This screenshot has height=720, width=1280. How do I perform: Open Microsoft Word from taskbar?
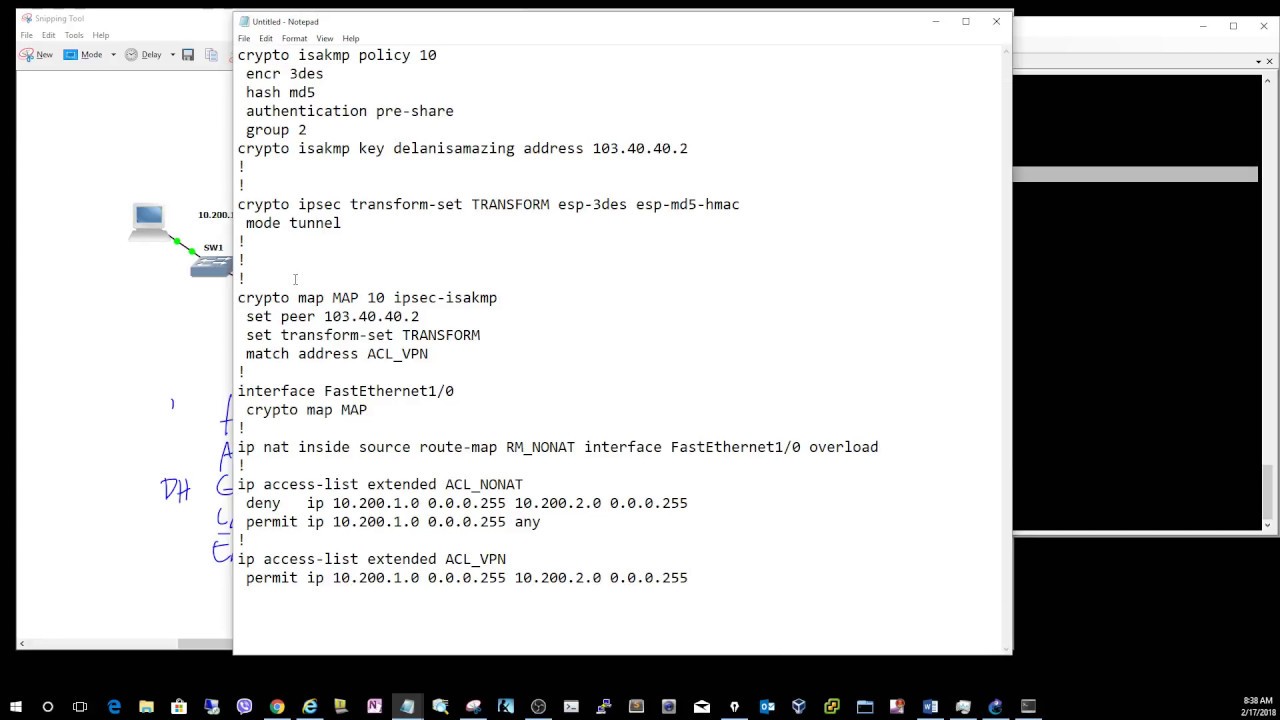coord(930,707)
